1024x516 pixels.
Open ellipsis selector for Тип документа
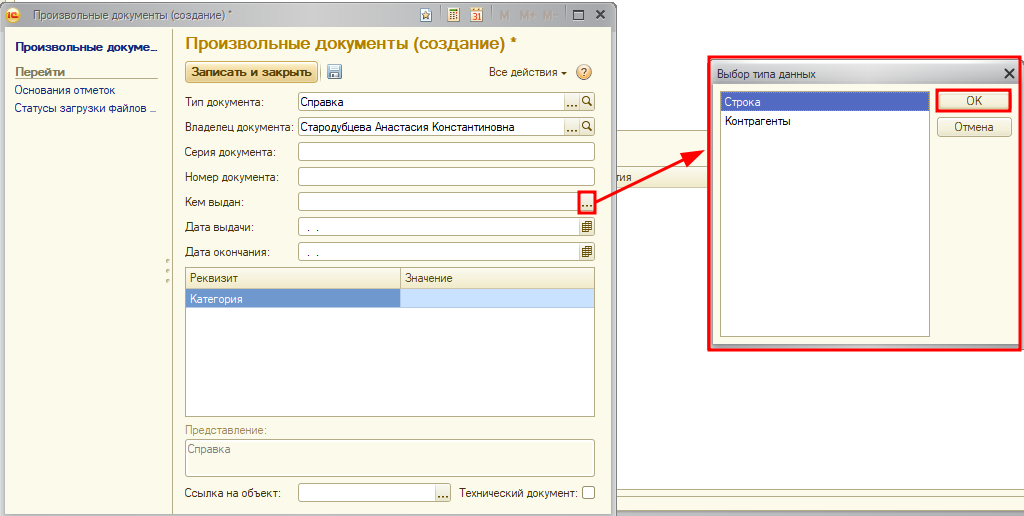point(572,102)
